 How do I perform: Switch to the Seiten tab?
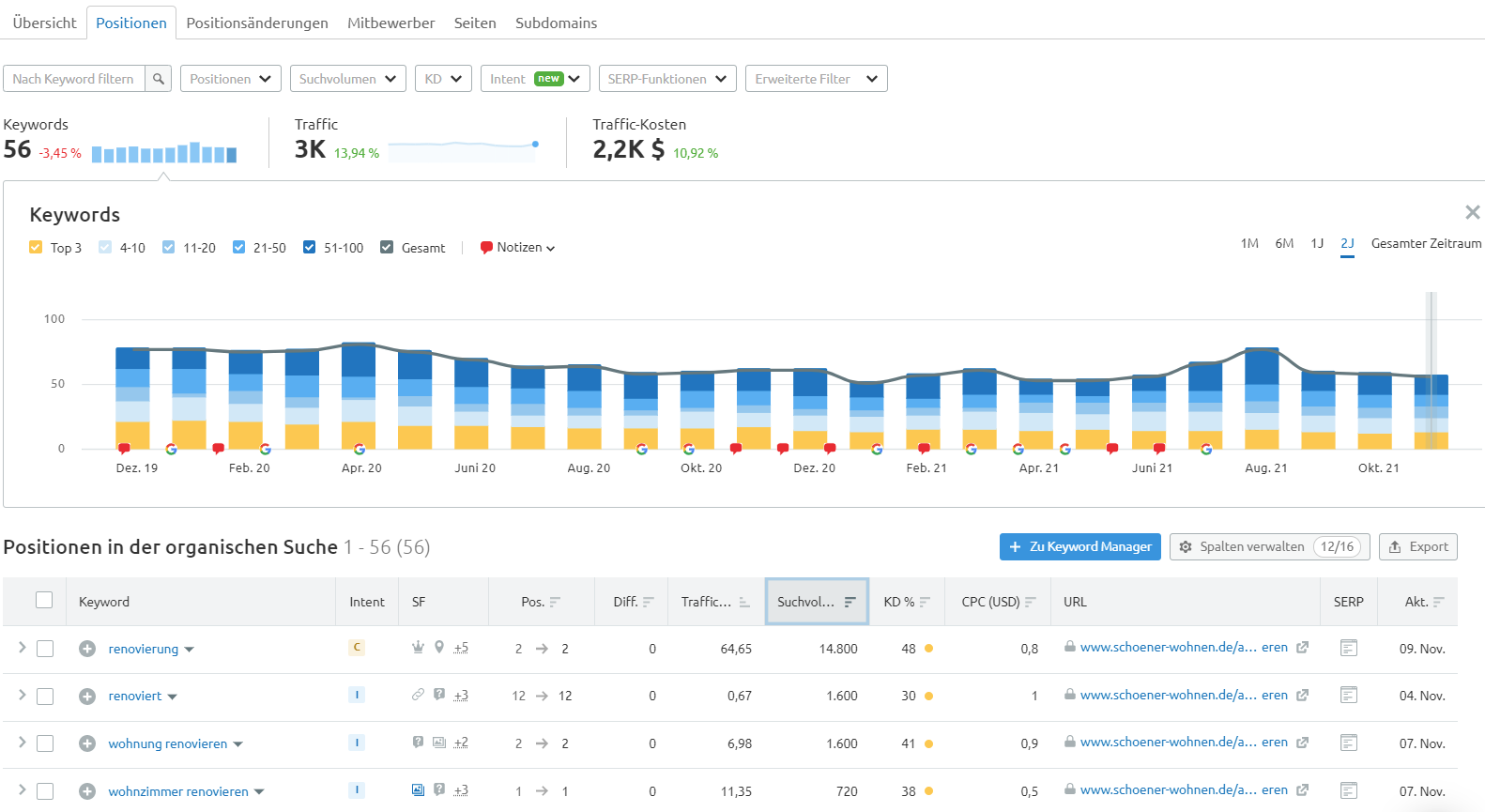(x=475, y=23)
